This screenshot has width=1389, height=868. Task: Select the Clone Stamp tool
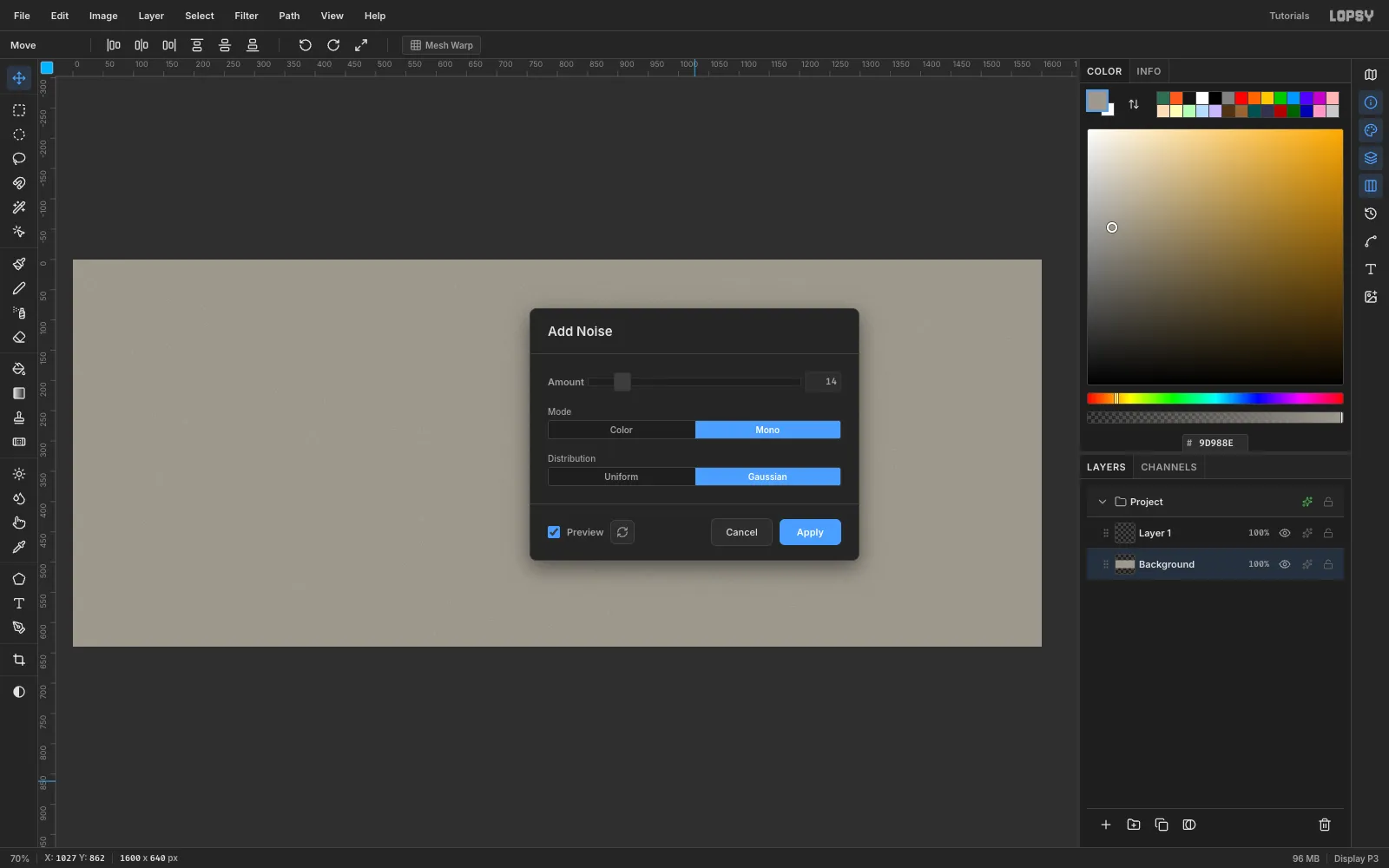coord(19,418)
